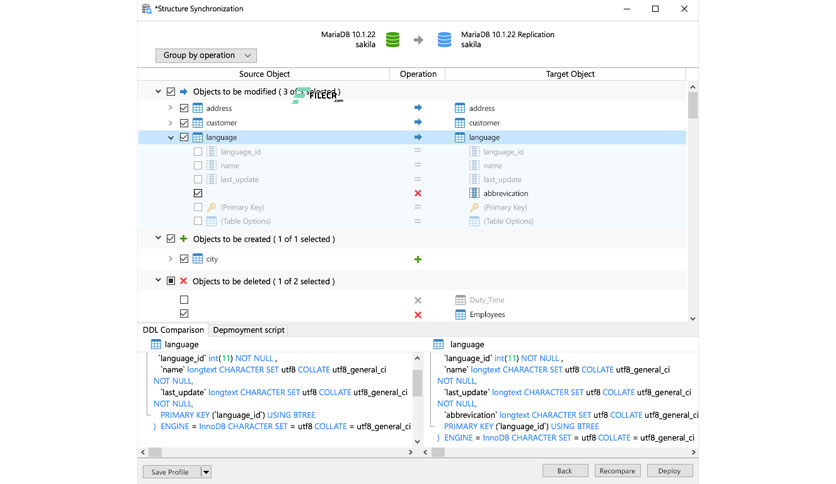
Task: Click left DDL pane vertical scrollbar thumb
Action: (417, 384)
